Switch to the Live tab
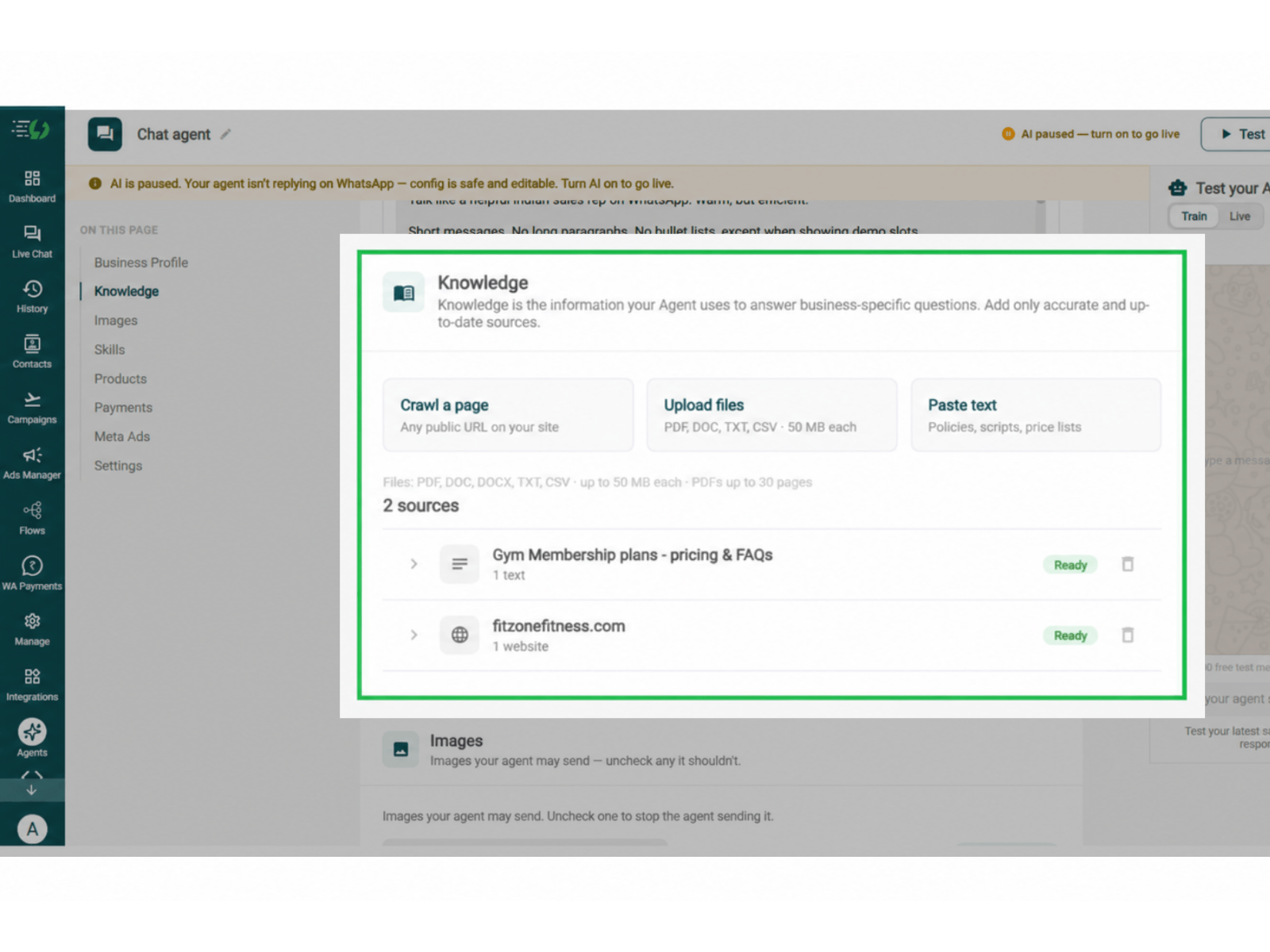Screen dimensions: 1270x952 click(1240, 216)
